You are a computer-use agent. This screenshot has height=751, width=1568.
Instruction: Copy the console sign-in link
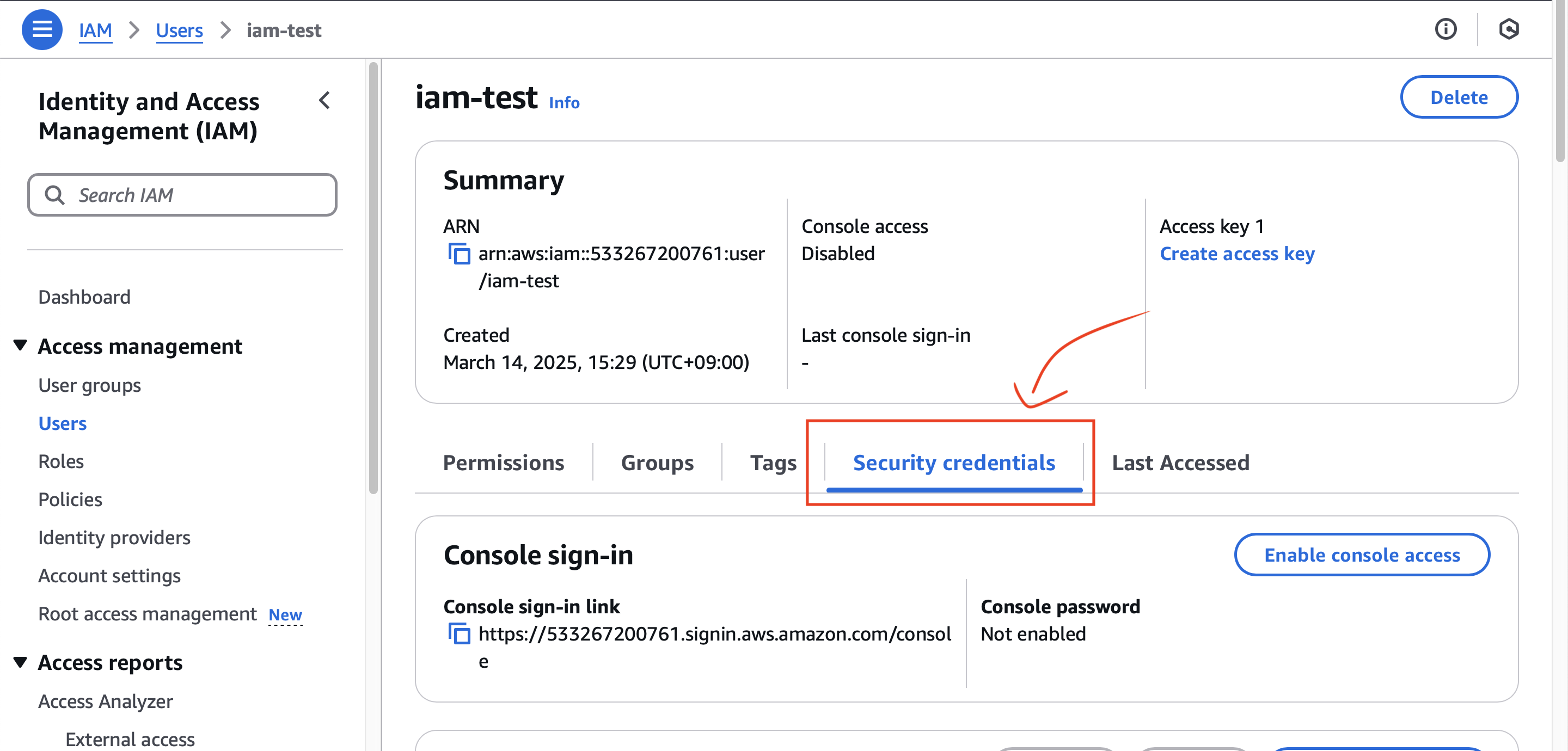point(459,633)
